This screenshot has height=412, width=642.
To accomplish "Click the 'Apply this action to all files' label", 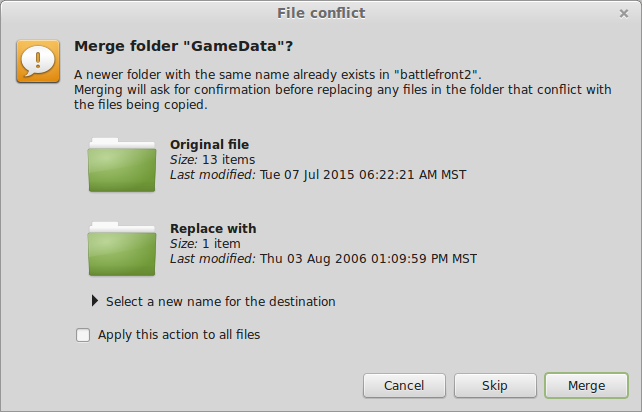I will 179,335.
